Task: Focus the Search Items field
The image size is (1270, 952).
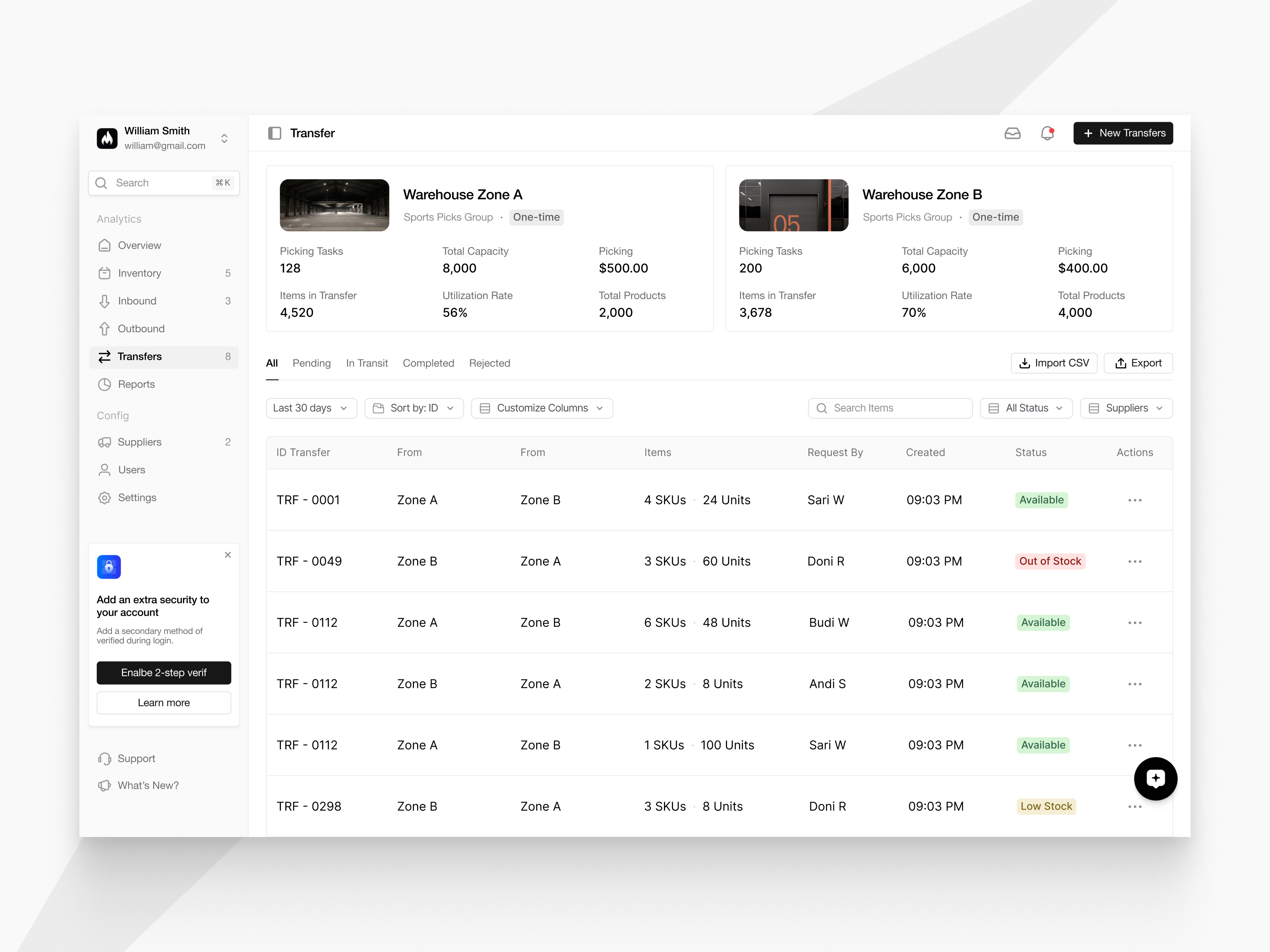Action: pos(890,408)
